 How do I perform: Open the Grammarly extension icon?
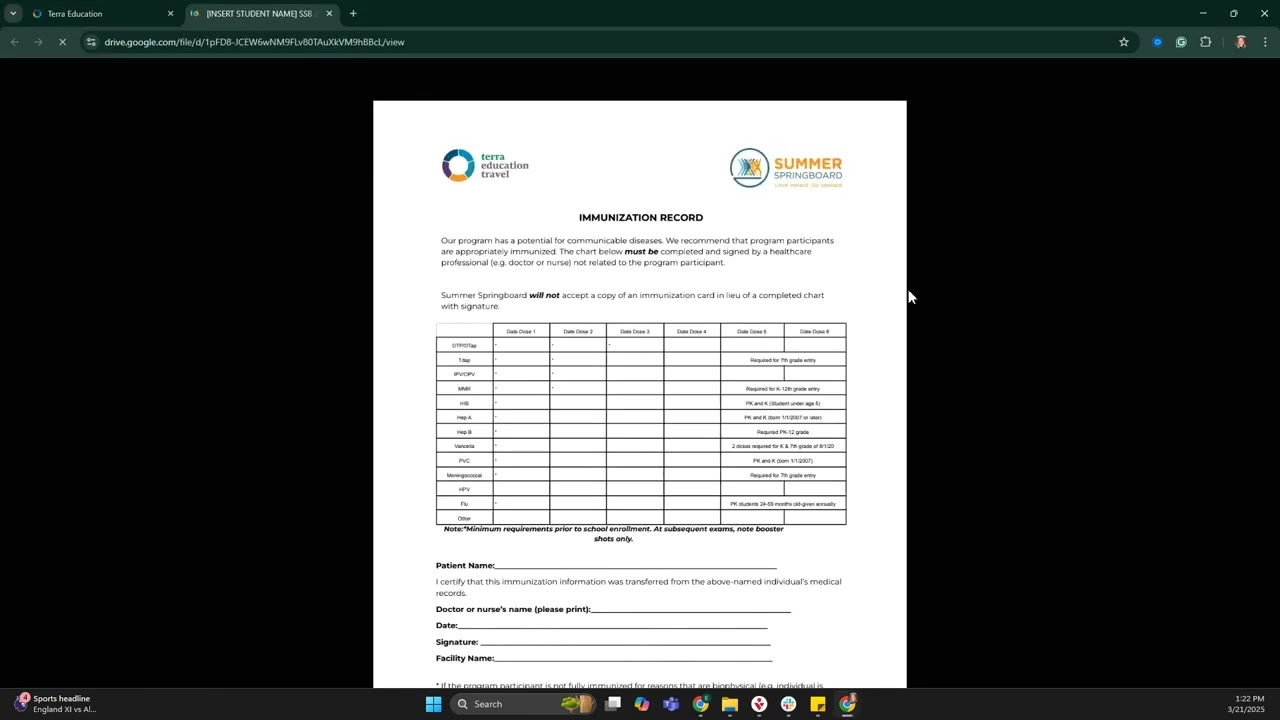1181,42
